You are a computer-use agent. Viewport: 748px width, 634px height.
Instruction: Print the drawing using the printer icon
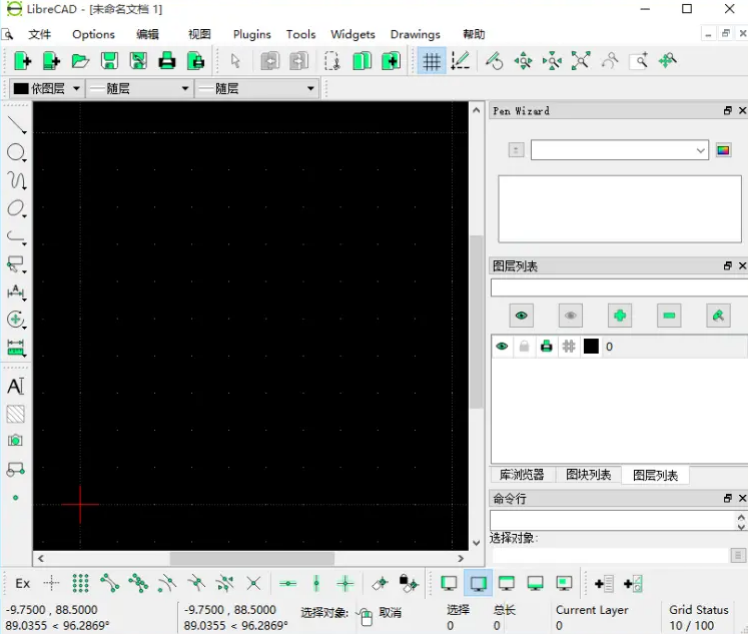(x=167, y=61)
